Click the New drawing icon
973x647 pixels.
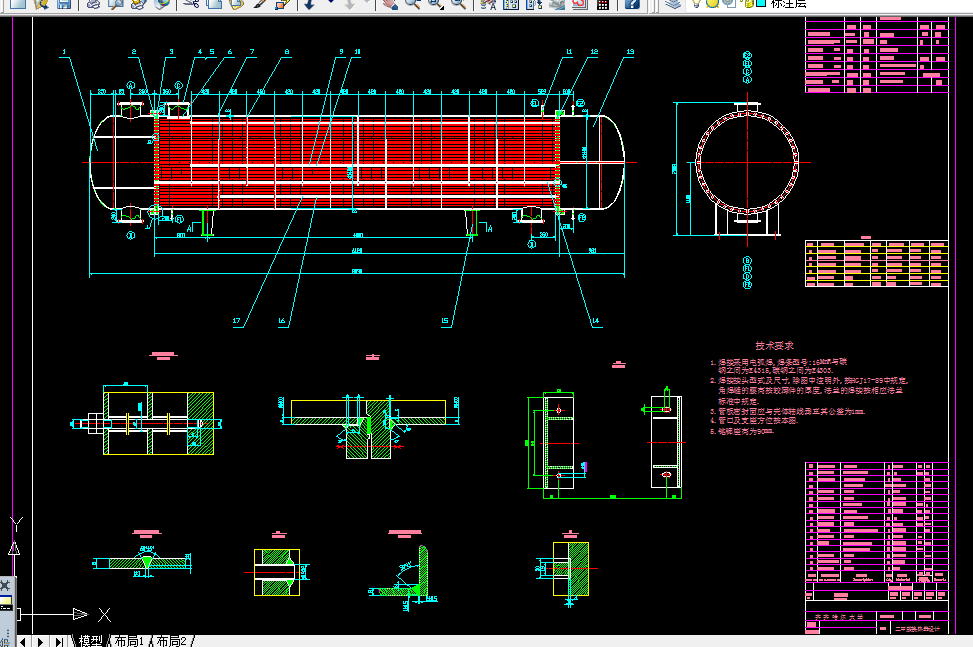(x=17, y=4)
